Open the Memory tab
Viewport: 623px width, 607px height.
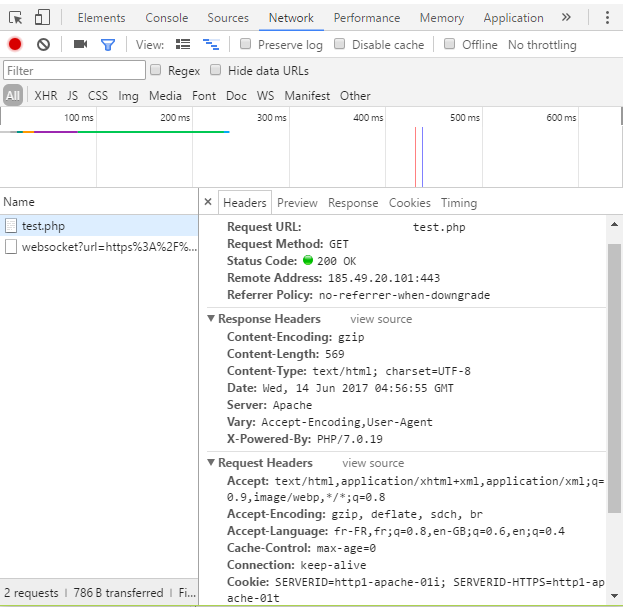441,18
